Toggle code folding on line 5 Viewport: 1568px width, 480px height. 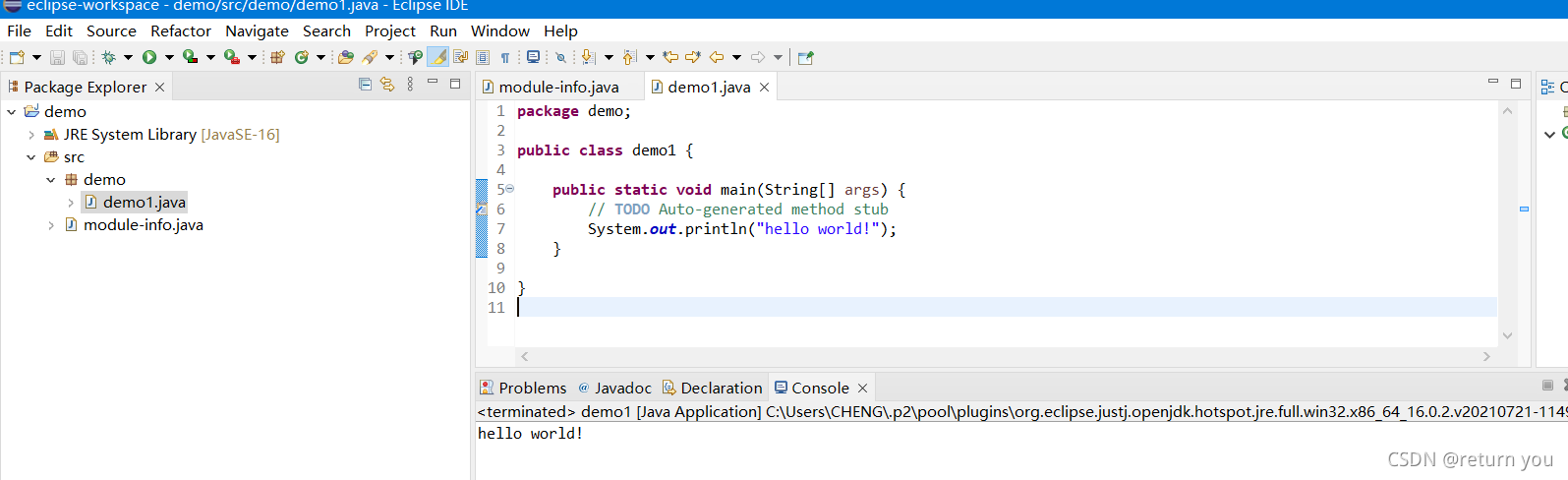[509, 189]
